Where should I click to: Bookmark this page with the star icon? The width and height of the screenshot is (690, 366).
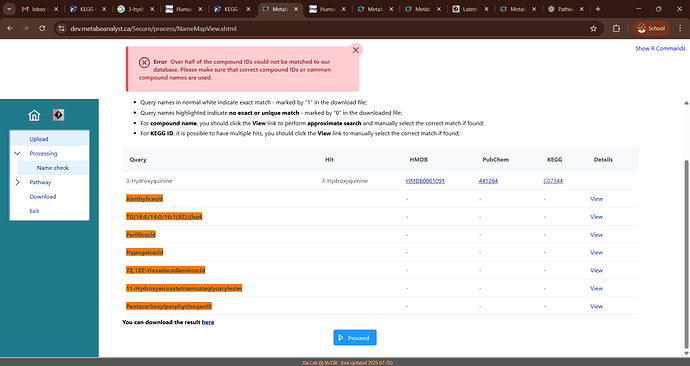point(593,29)
